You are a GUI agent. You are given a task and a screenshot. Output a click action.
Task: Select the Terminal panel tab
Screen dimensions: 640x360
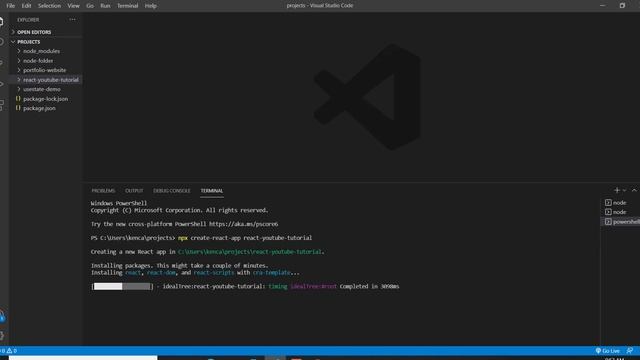tap(212, 191)
